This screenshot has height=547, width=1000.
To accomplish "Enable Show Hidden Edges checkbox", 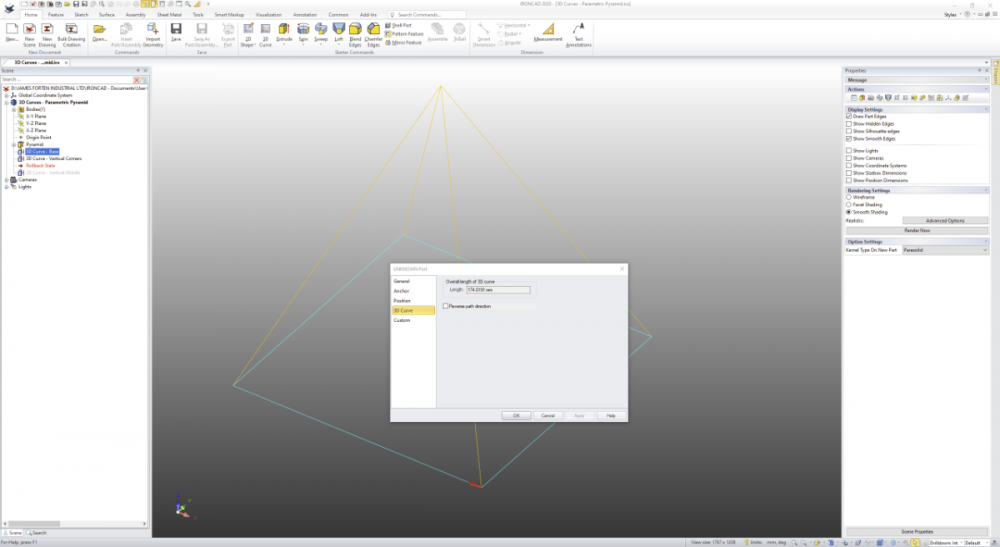I will pyautogui.click(x=849, y=124).
